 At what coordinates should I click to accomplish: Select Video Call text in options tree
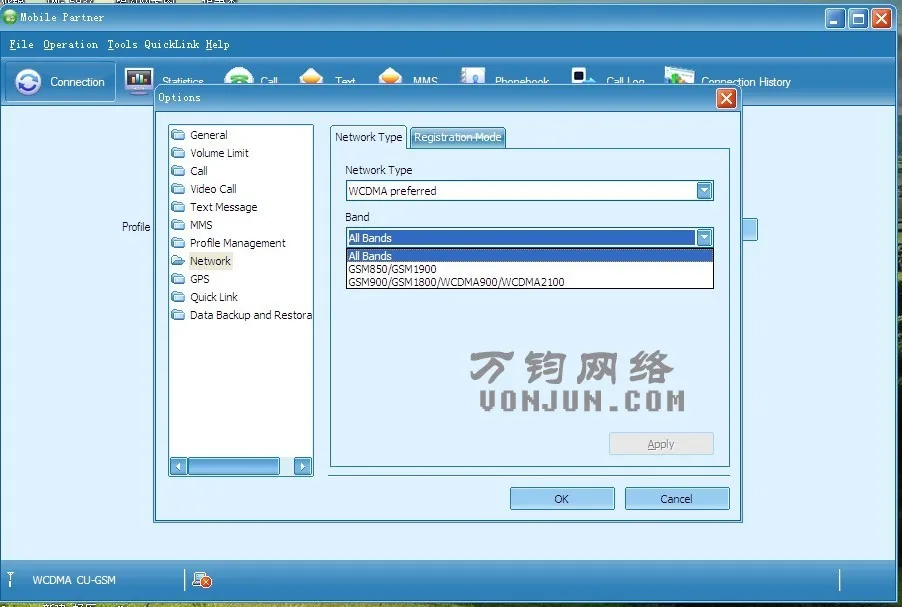point(213,189)
